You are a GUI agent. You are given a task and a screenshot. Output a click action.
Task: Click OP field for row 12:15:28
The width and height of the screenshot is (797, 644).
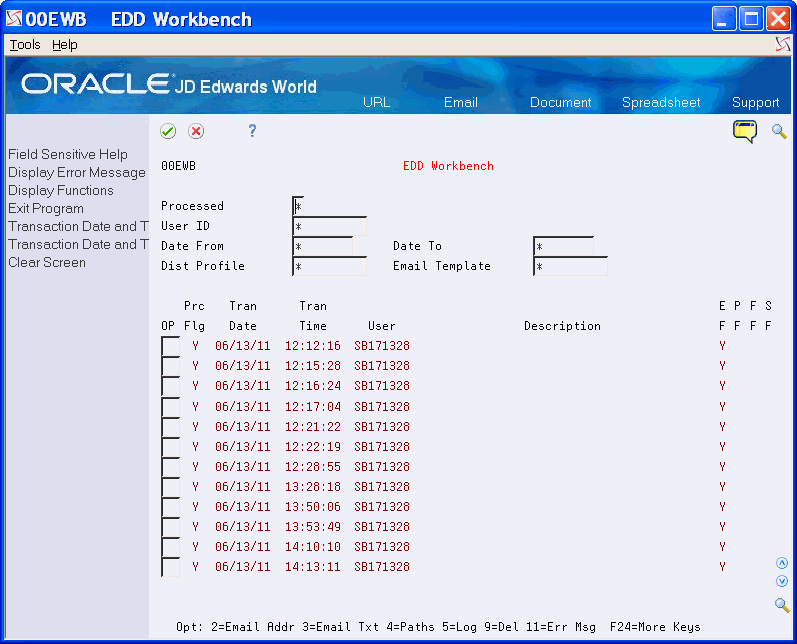pyautogui.click(x=170, y=366)
